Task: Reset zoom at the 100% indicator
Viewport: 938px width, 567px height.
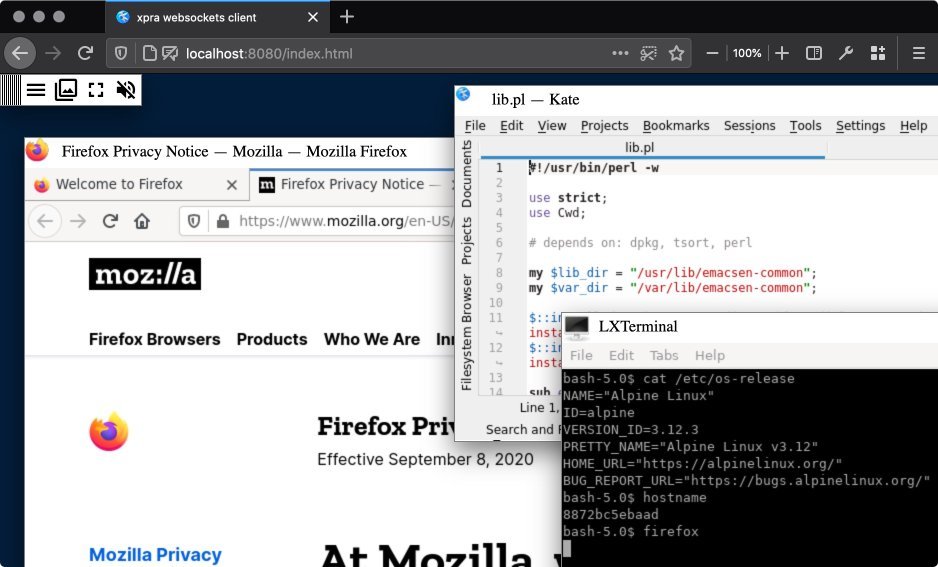Action: click(x=747, y=53)
